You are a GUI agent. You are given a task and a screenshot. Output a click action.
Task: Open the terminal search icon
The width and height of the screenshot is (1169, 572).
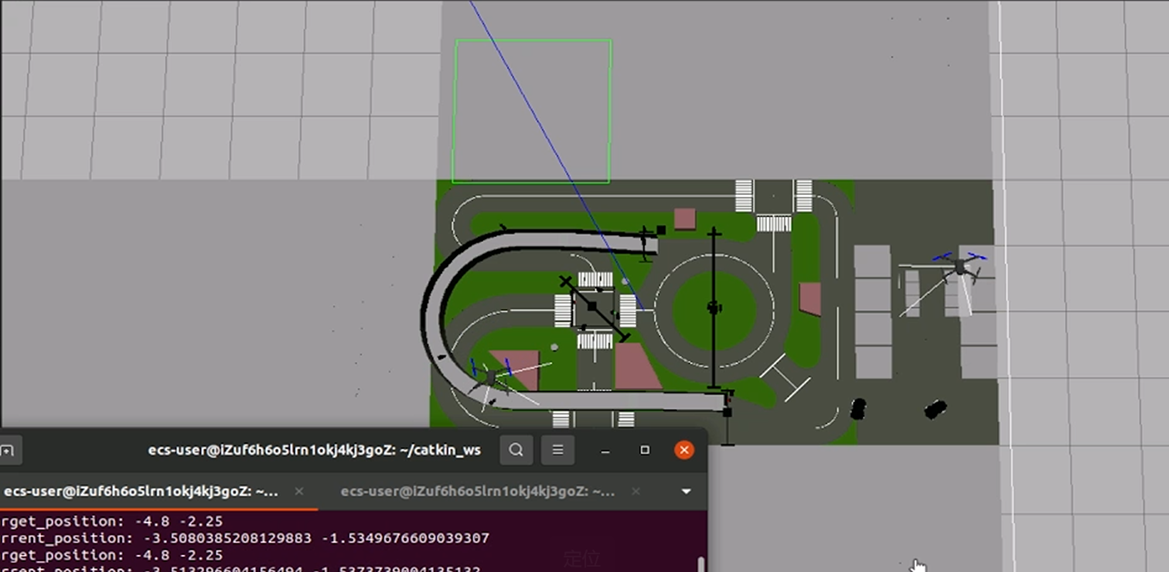click(x=516, y=450)
